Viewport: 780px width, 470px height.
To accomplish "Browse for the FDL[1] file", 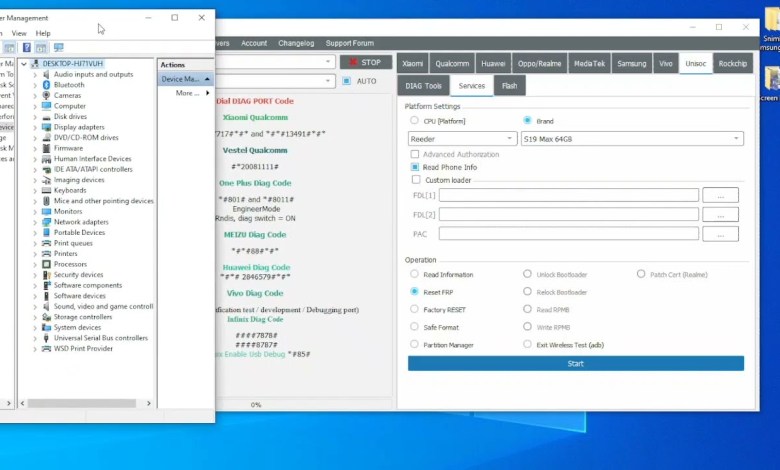I will [720, 195].
